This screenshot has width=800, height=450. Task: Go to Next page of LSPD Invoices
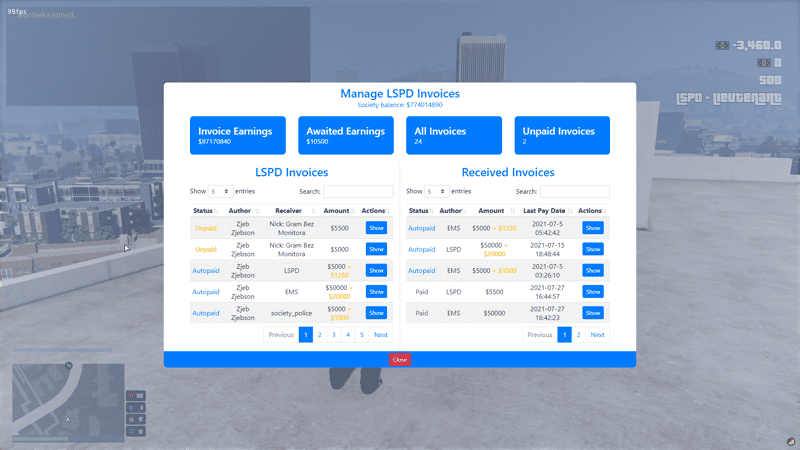point(381,335)
